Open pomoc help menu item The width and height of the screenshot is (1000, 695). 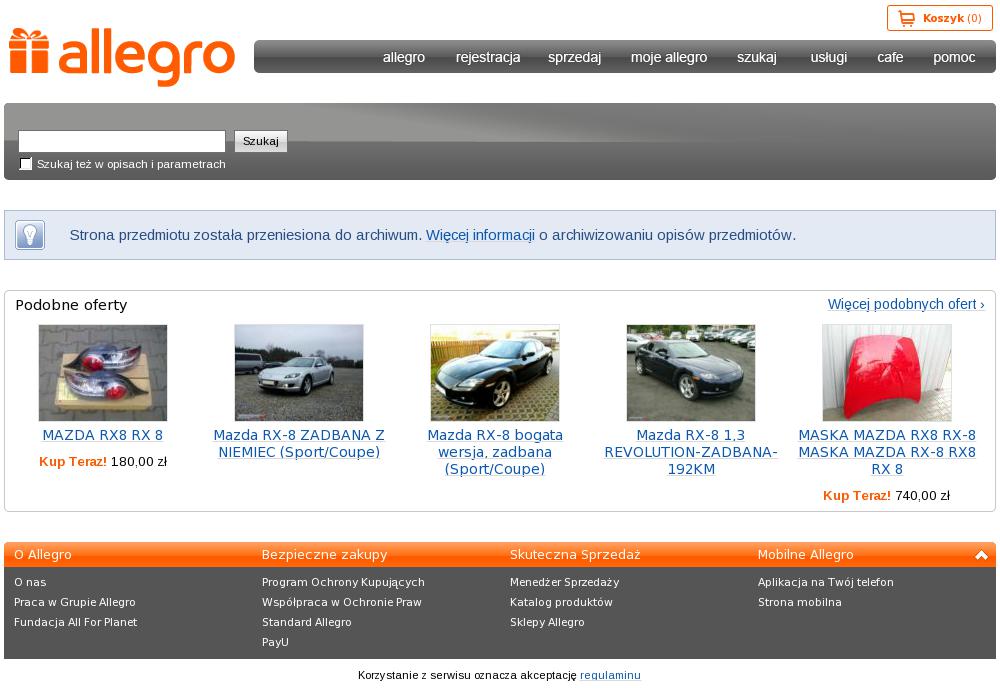[x=954, y=57]
